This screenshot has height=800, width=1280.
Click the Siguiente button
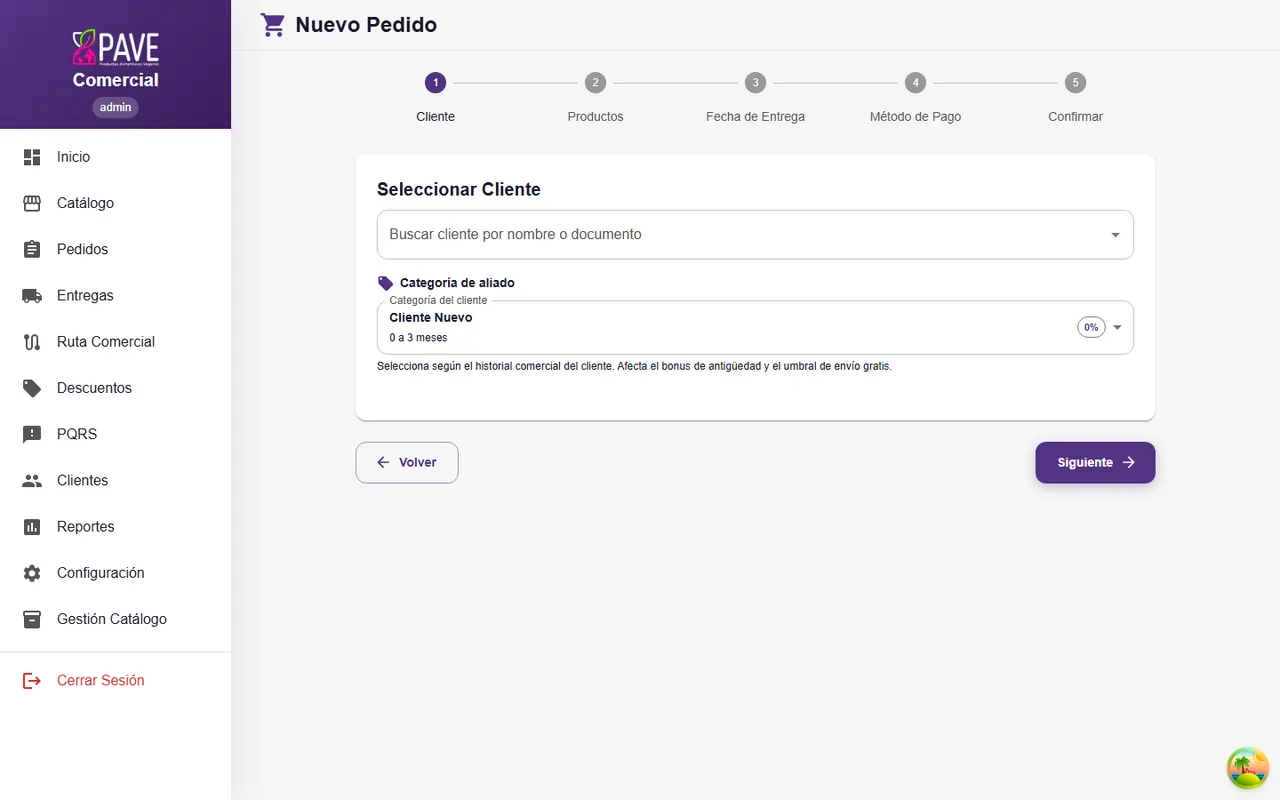(1095, 463)
